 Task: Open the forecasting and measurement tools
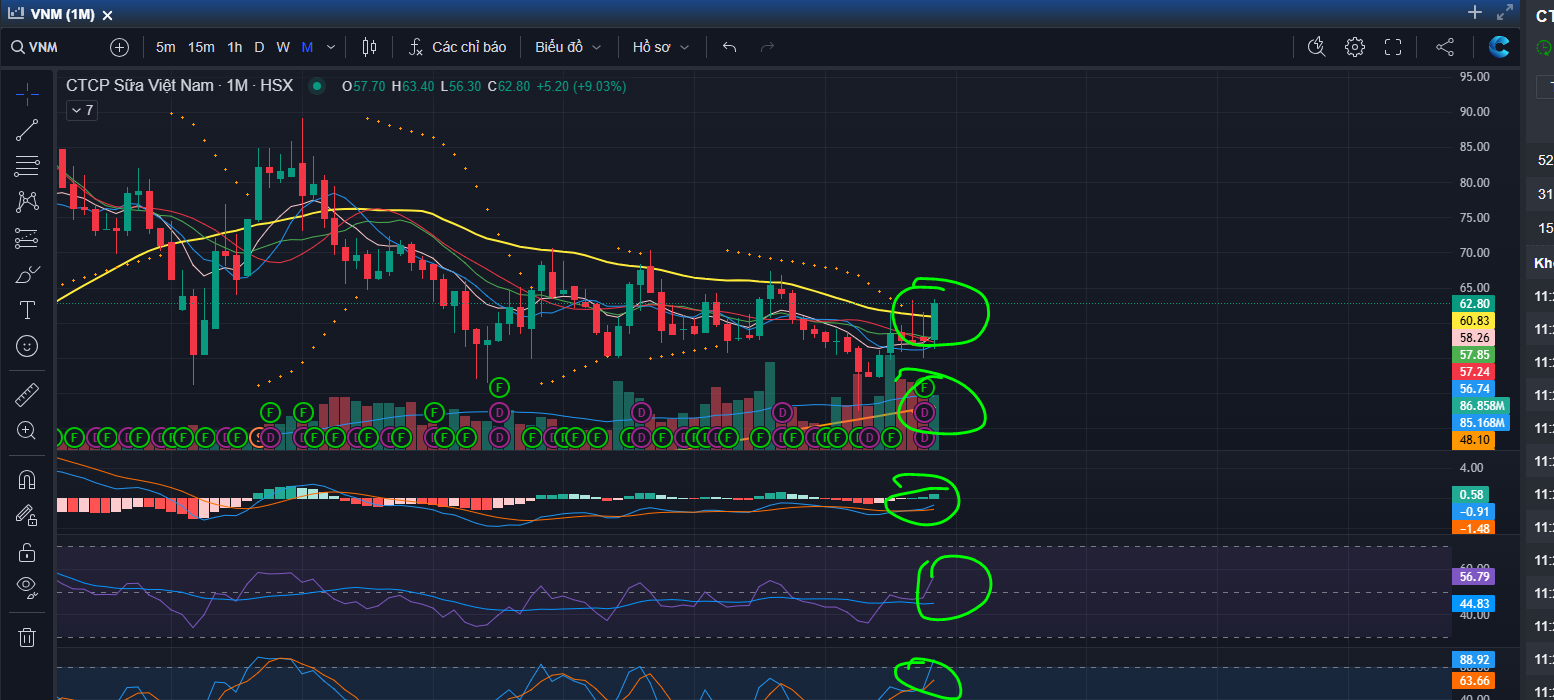(27, 238)
